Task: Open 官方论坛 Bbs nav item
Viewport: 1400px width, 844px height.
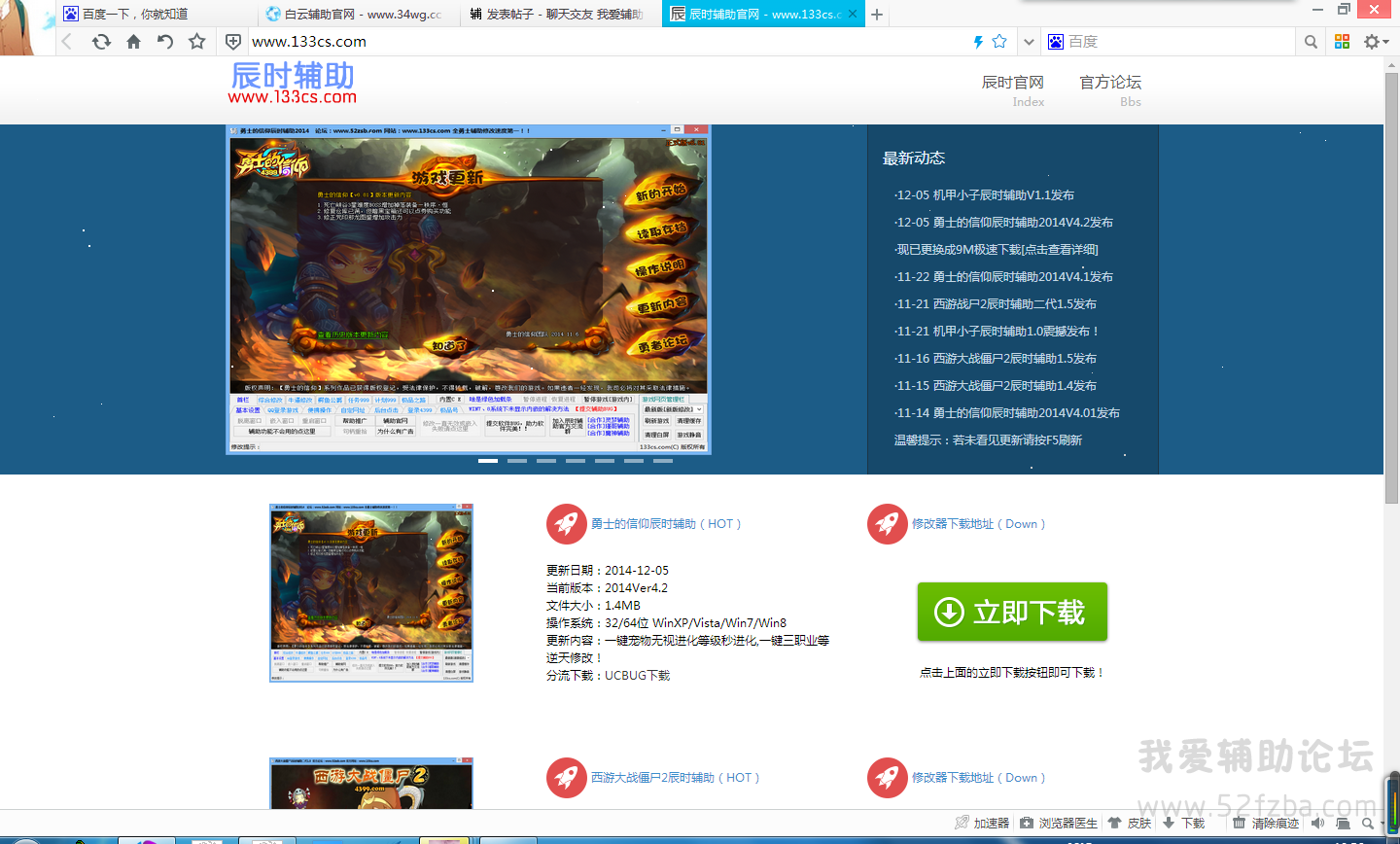Action: (x=1110, y=89)
